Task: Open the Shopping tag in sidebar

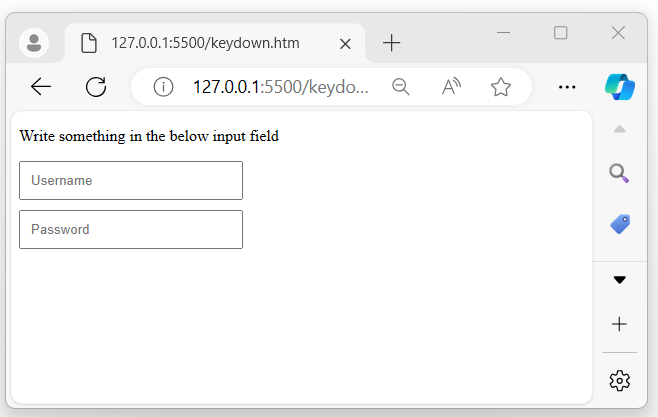Action: click(619, 225)
